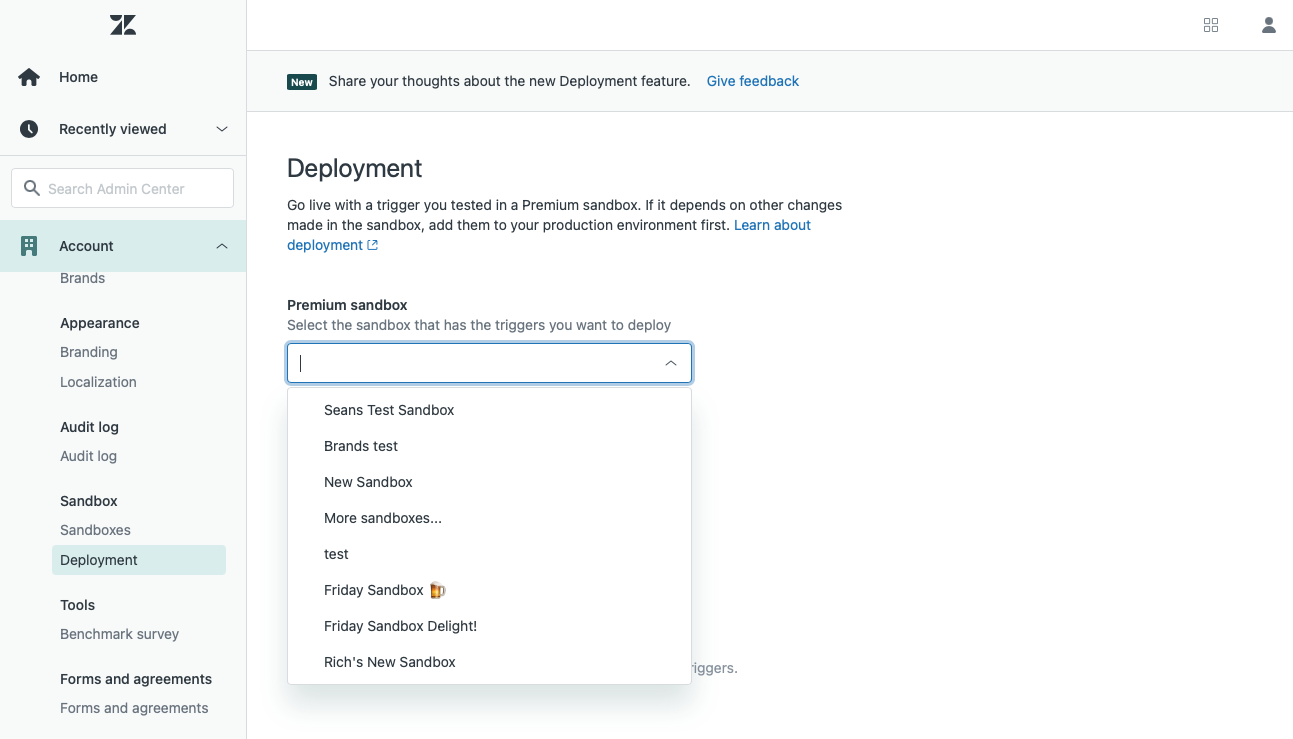Click the Zendesk logo icon
1293x739 pixels.
click(x=123, y=25)
